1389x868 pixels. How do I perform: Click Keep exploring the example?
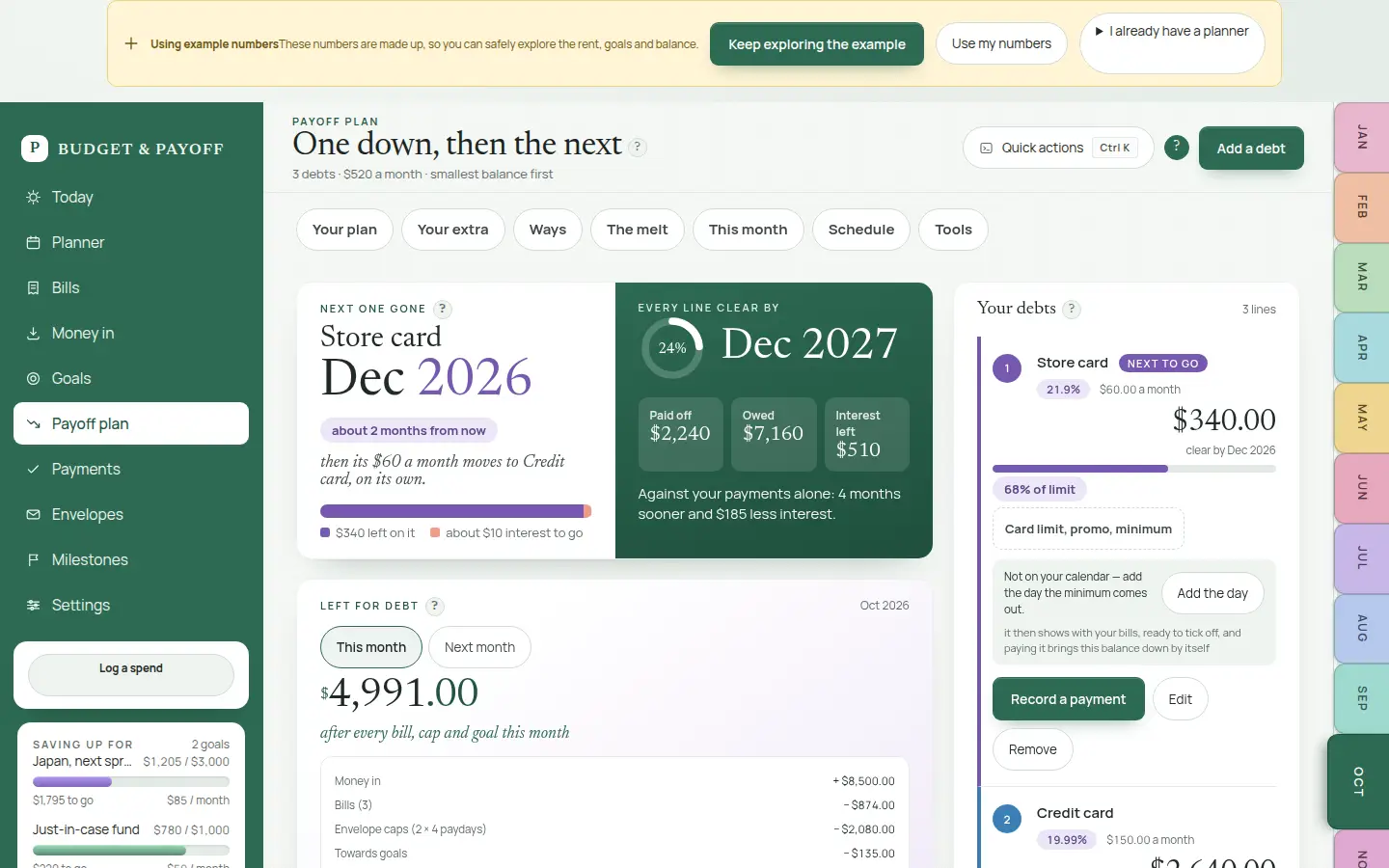817,44
